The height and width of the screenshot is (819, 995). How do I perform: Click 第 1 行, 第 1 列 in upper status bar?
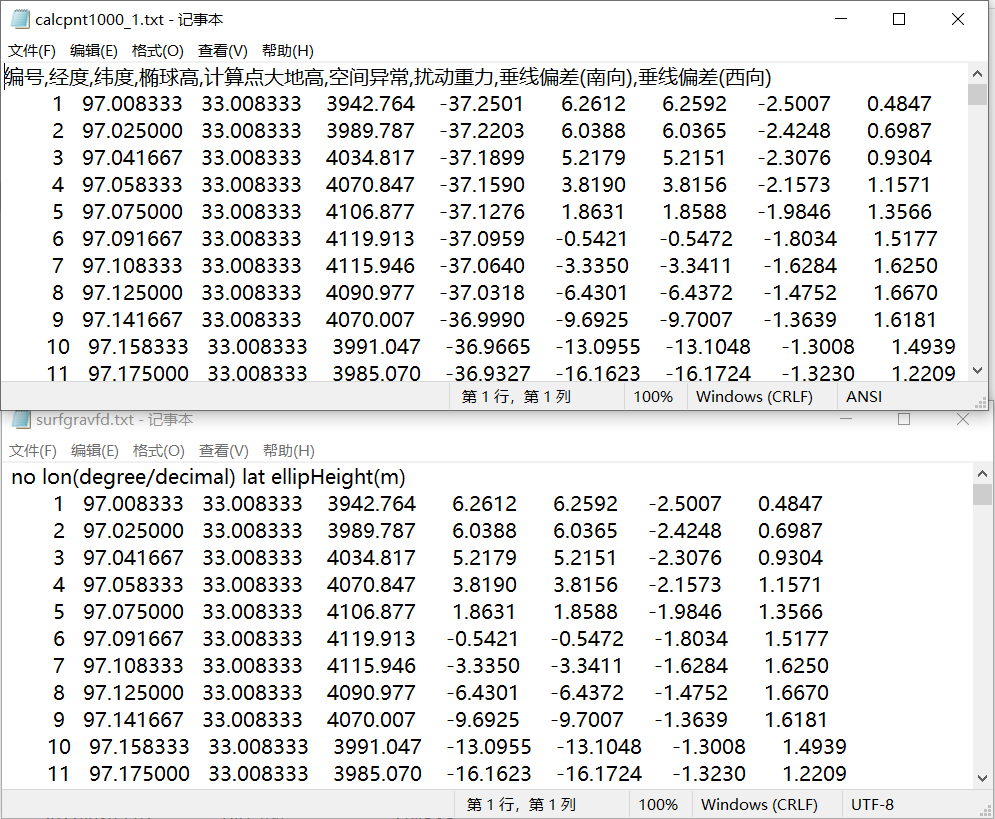click(517, 396)
